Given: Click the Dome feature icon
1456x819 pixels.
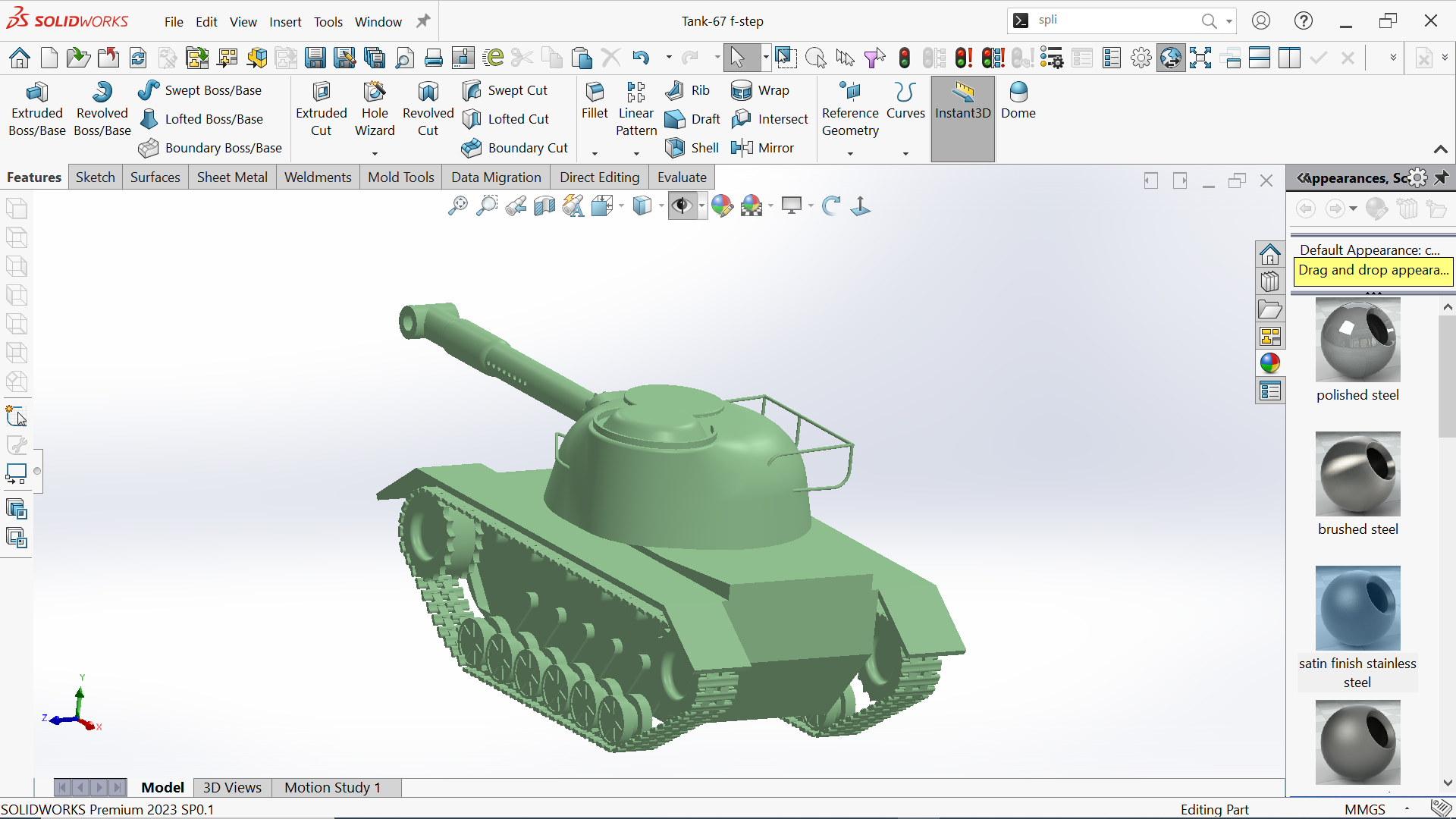Looking at the screenshot, I should pos(1018,93).
